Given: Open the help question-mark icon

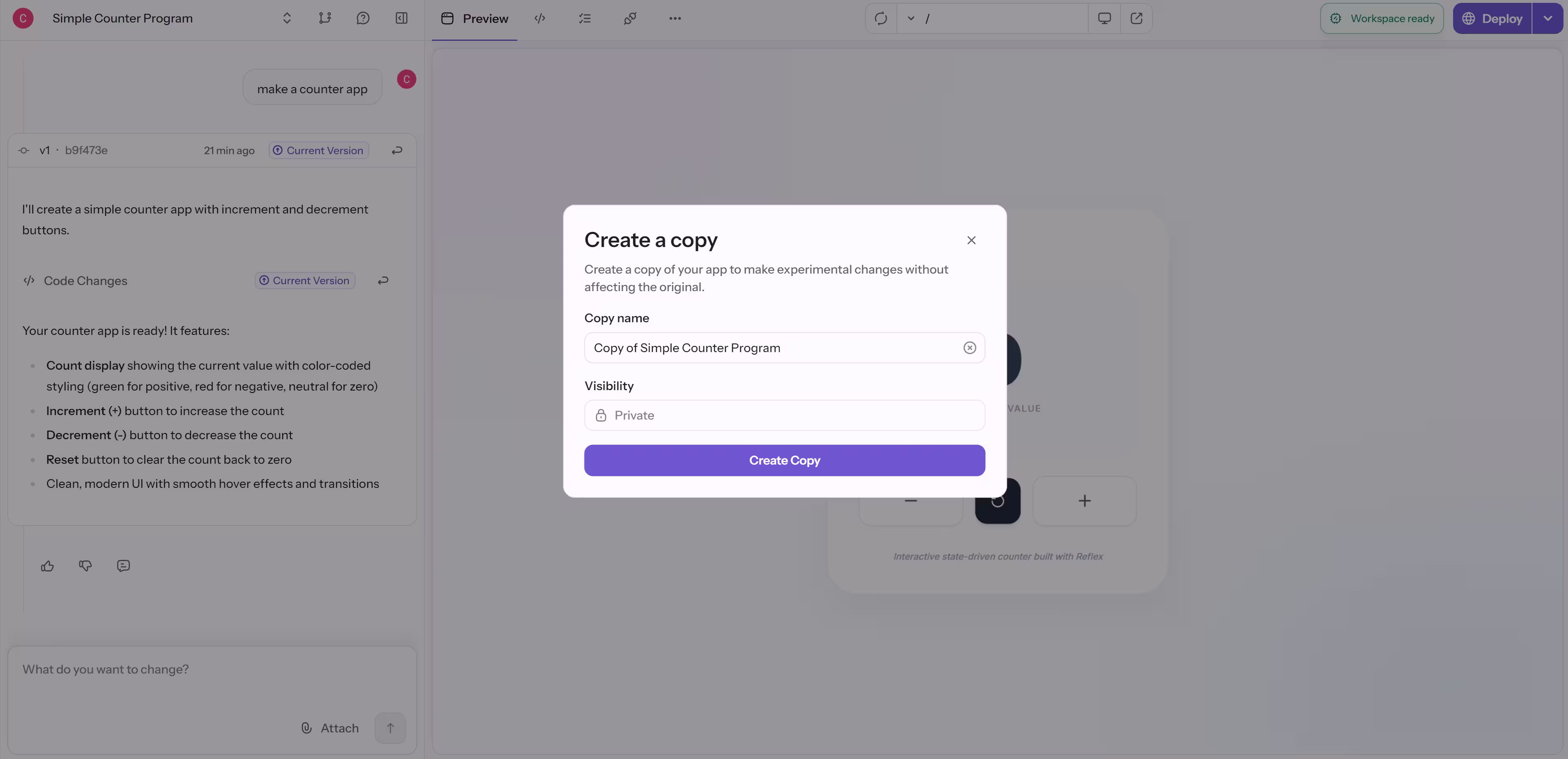Looking at the screenshot, I should (363, 18).
